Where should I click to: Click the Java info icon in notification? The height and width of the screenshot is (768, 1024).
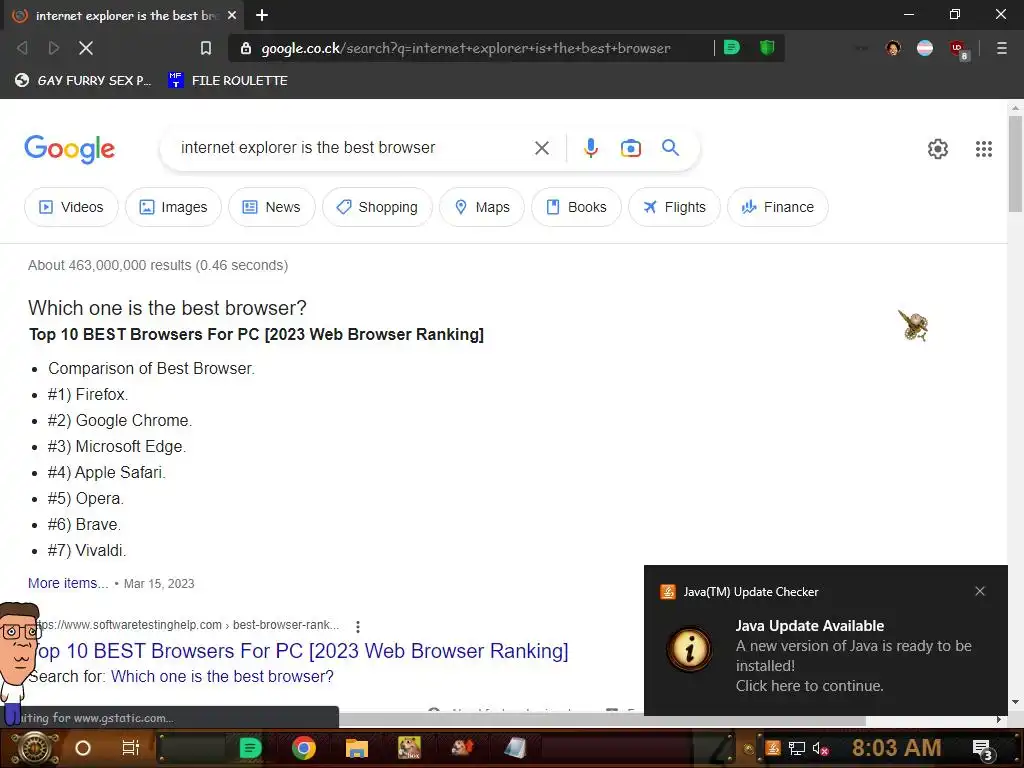coord(689,649)
